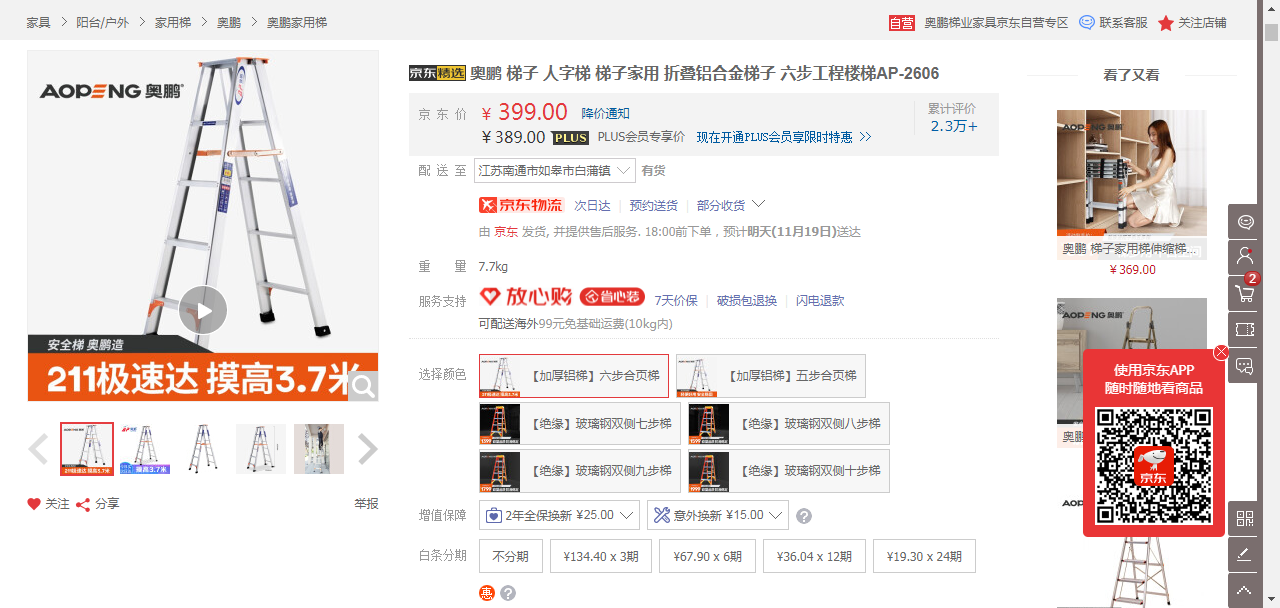Select ¥19.30 x 24期 installment option
The image size is (1280, 608).
click(x=924, y=556)
